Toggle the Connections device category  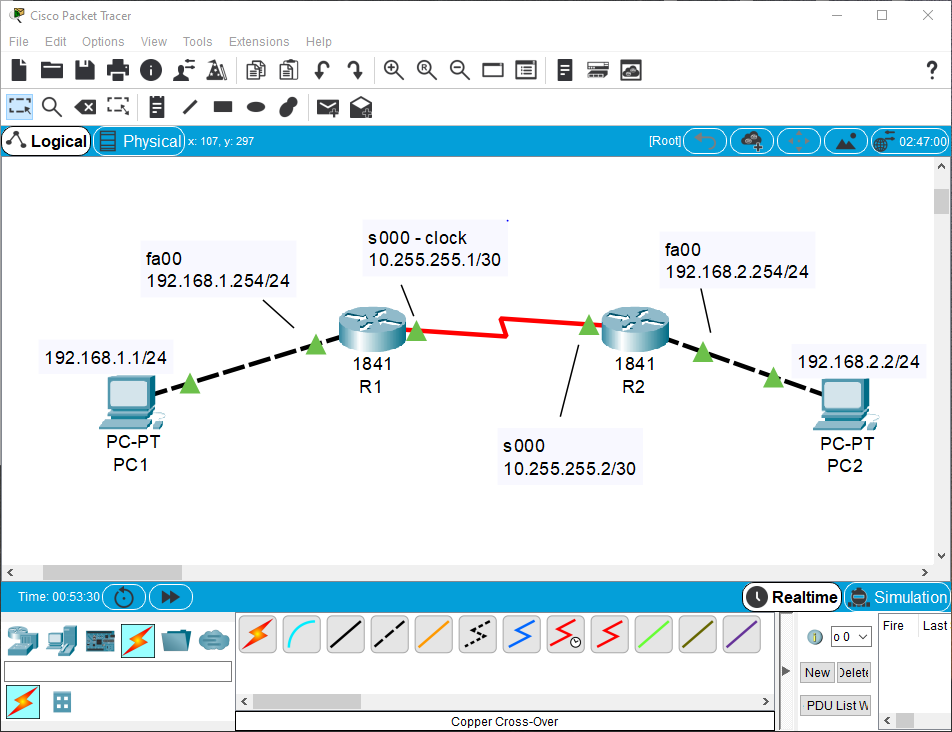(138, 641)
